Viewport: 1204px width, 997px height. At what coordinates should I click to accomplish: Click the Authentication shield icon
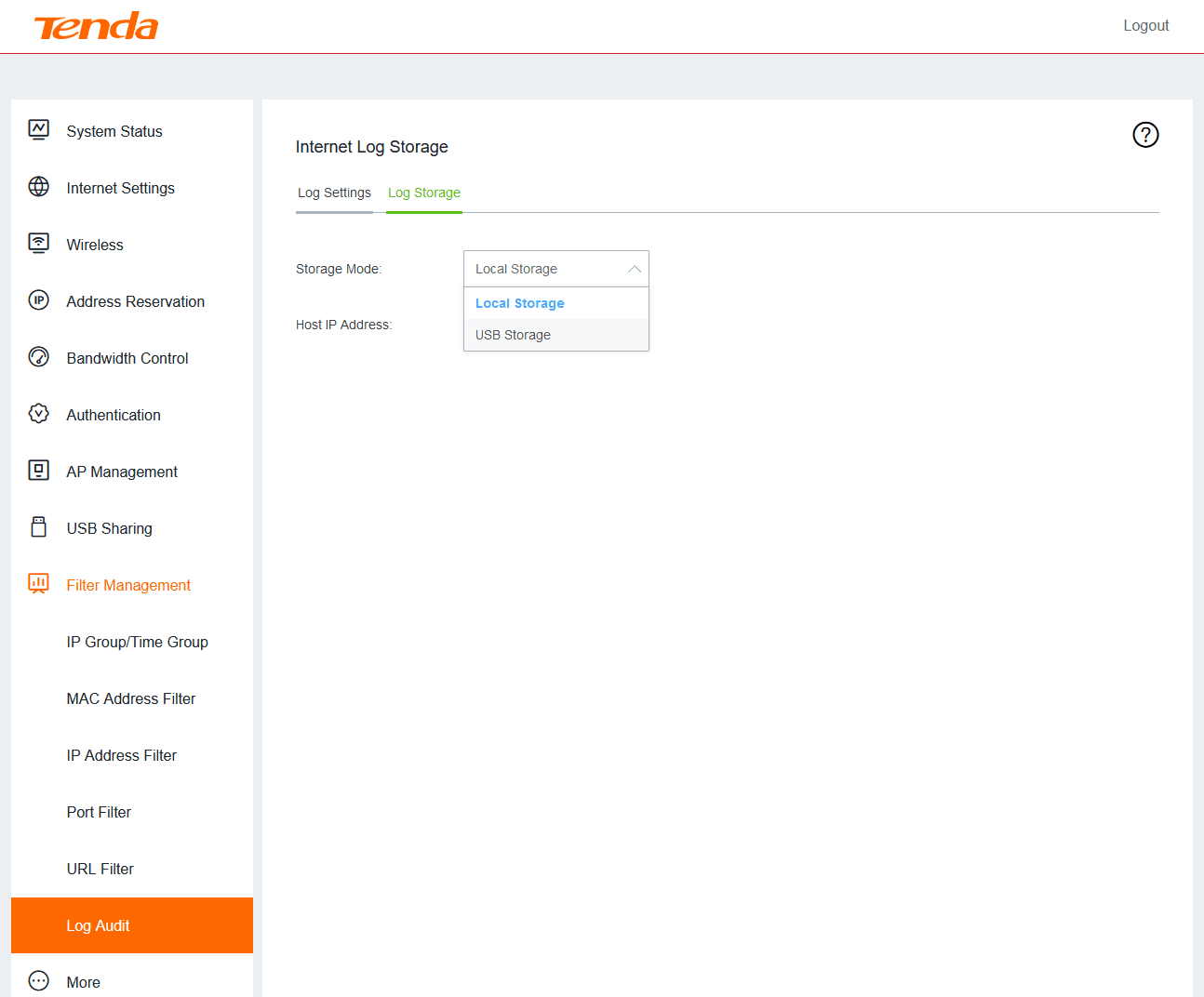pos(38,414)
